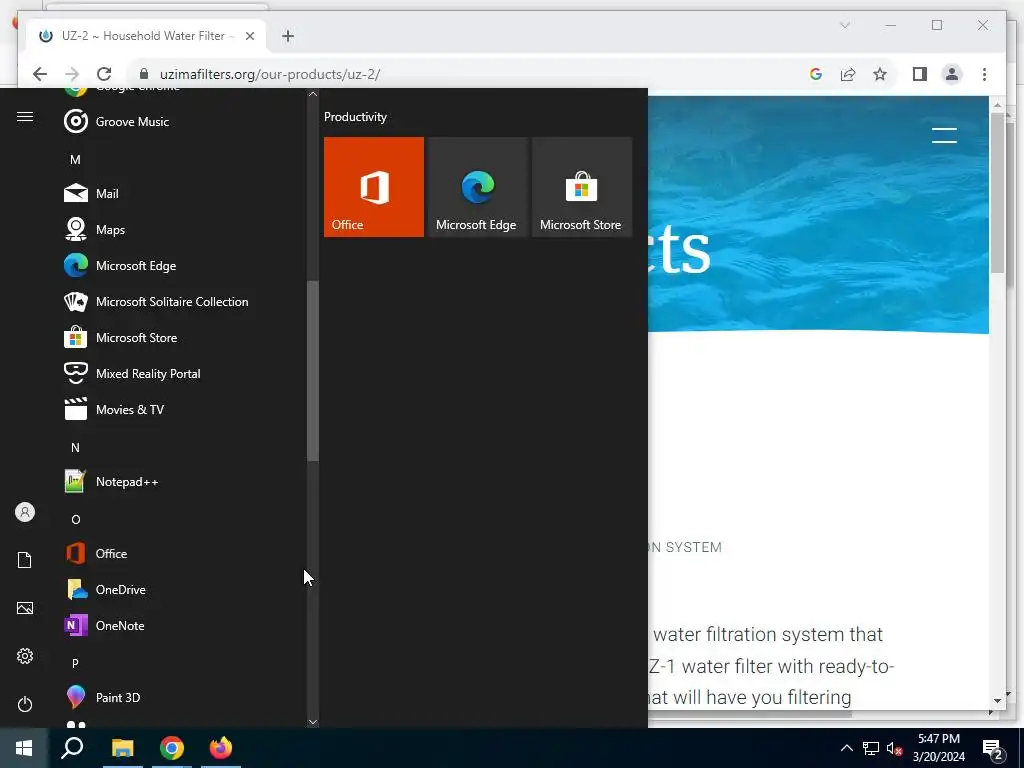
Task: Open Paint 3D
Action: pyautogui.click(x=183, y=697)
